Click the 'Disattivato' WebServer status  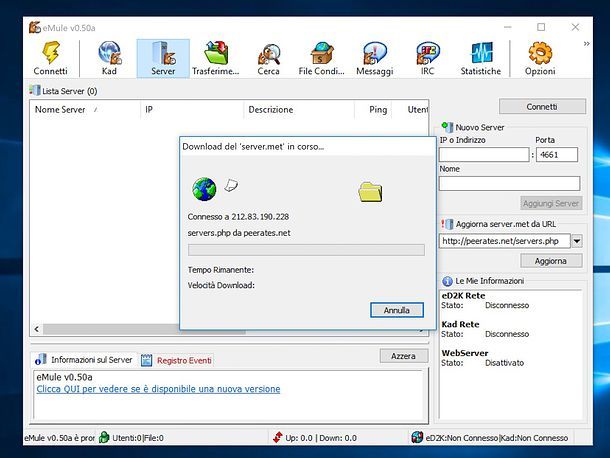tap(505, 363)
